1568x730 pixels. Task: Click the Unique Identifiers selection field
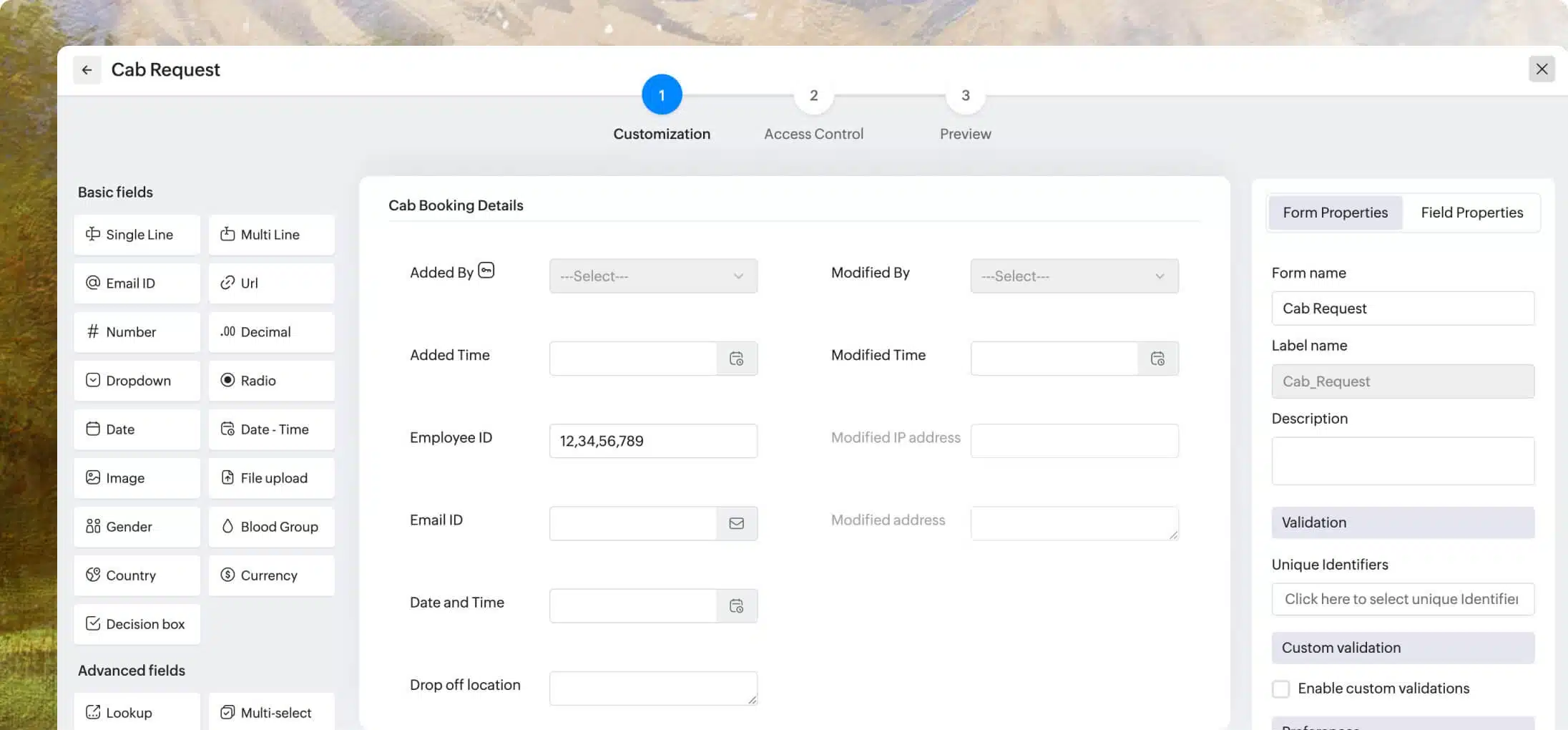coord(1402,599)
